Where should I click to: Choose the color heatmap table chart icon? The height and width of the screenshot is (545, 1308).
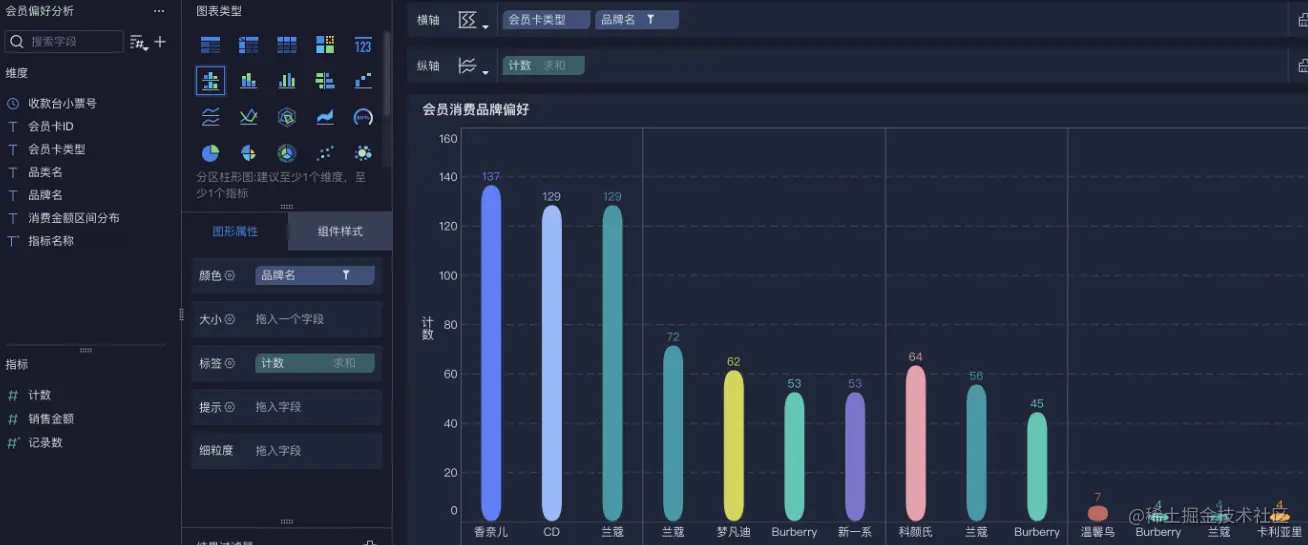click(325, 45)
